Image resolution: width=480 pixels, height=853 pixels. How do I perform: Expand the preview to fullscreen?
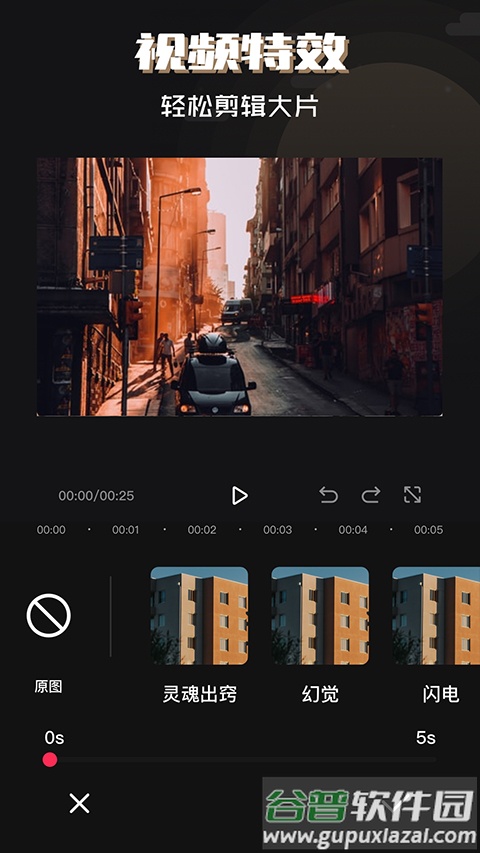(x=413, y=495)
